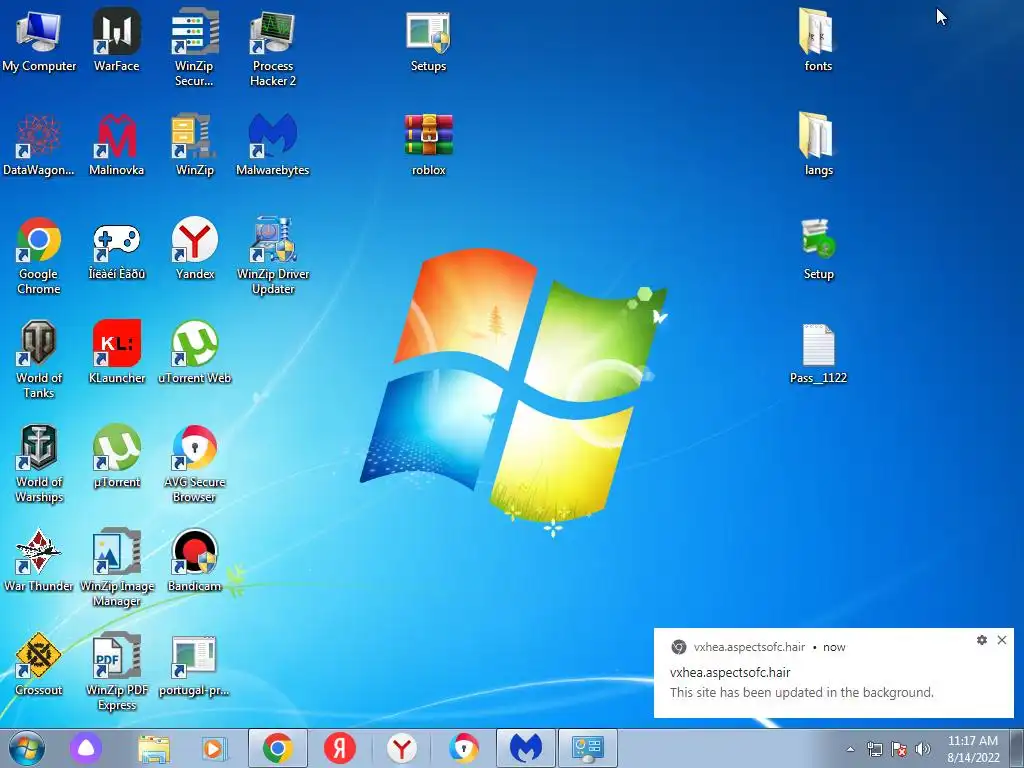
Task: Launch World of Warships
Action: point(39,464)
